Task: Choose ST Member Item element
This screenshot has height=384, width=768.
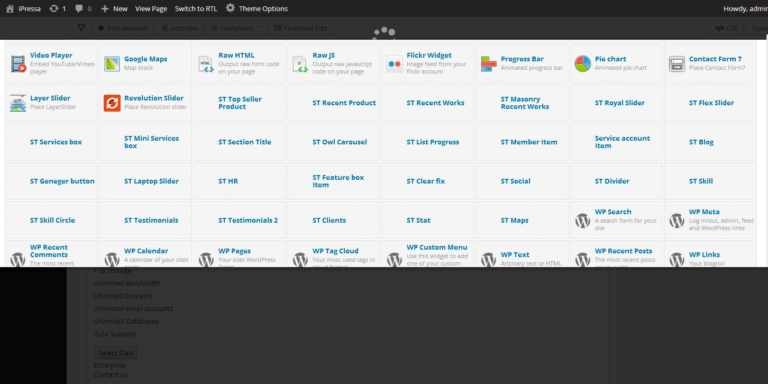Action: click(x=522, y=142)
